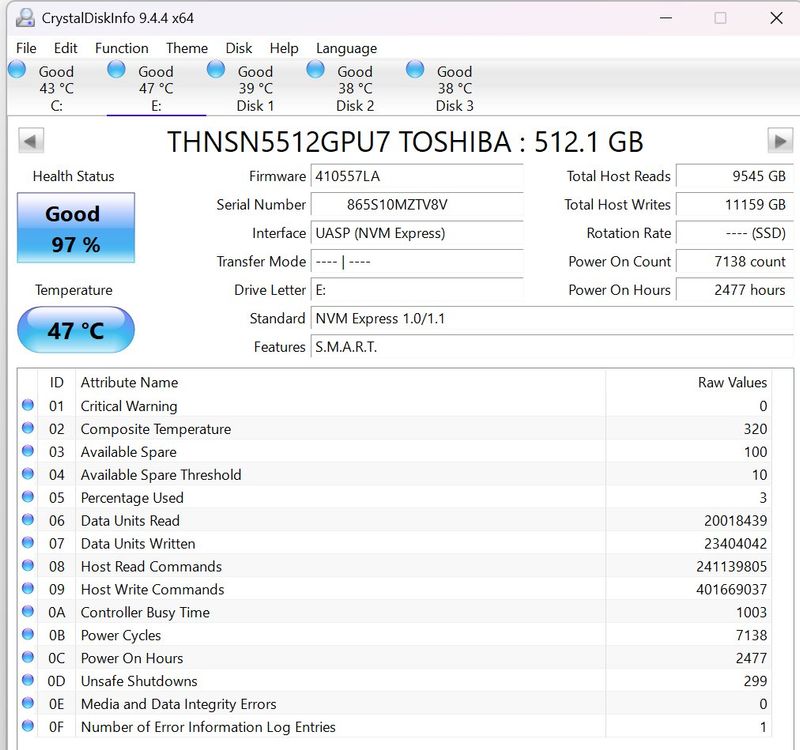
Task: Click the blue status icon above Disk 1
Action: point(215,69)
